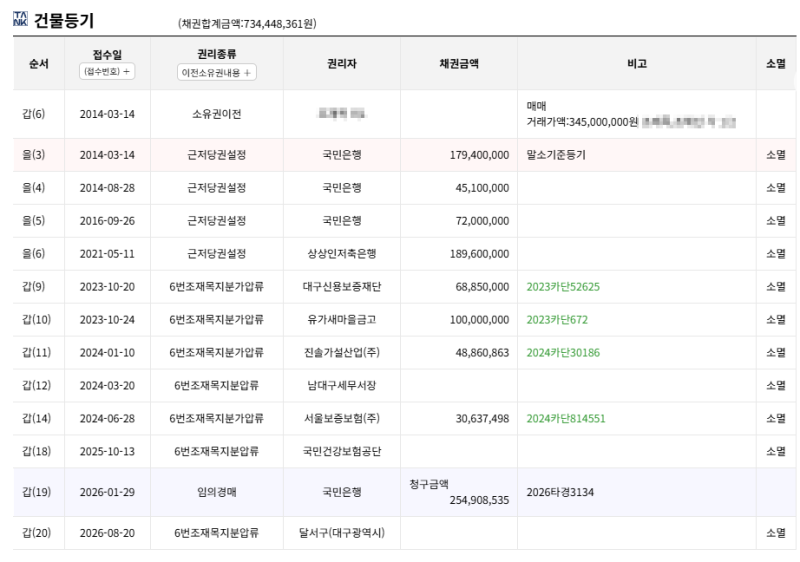Select the 갑(10) order cell
Image resolution: width=800 pixels, height=562 pixels.
tap(37, 320)
